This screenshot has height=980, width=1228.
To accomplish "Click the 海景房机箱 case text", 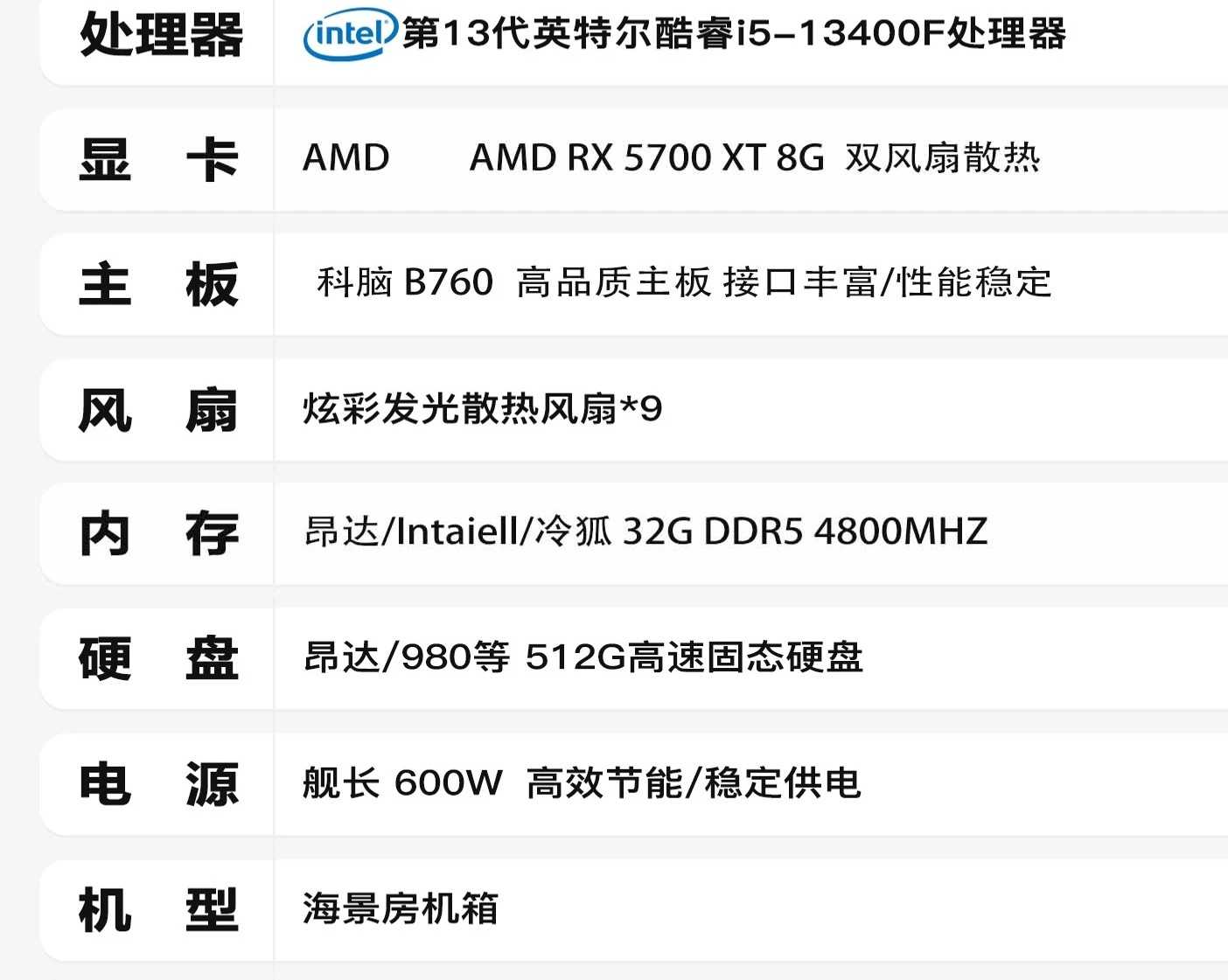I will click(x=401, y=908).
